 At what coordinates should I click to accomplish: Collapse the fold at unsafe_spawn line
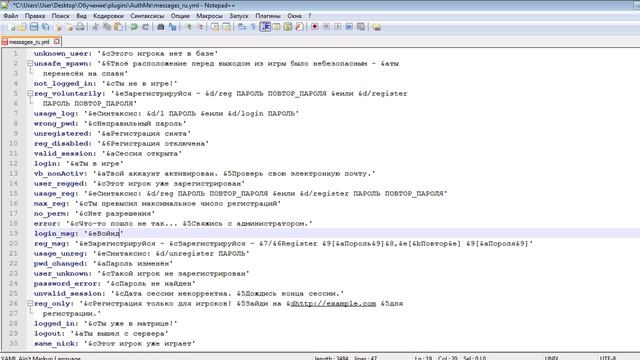pyautogui.click(x=30, y=63)
